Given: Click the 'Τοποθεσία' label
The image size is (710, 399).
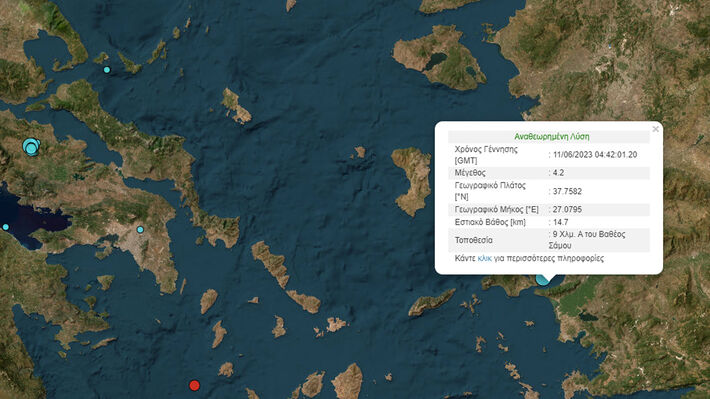Looking at the screenshot, I should click(474, 240).
